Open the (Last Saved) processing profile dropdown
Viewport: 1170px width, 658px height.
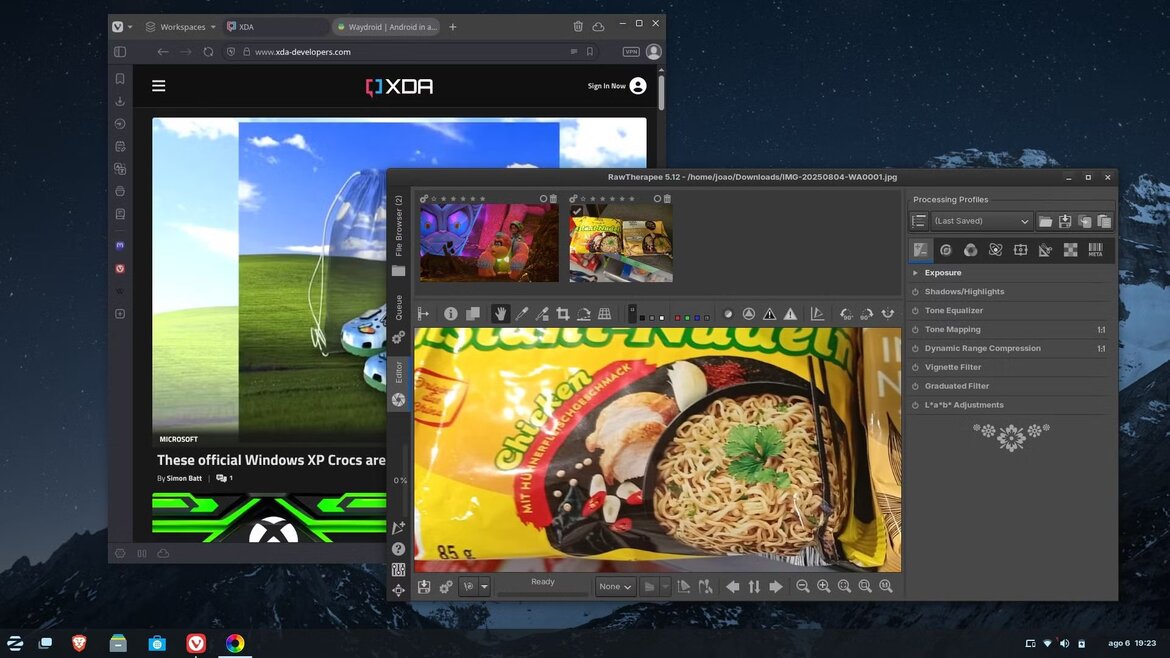(x=980, y=220)
